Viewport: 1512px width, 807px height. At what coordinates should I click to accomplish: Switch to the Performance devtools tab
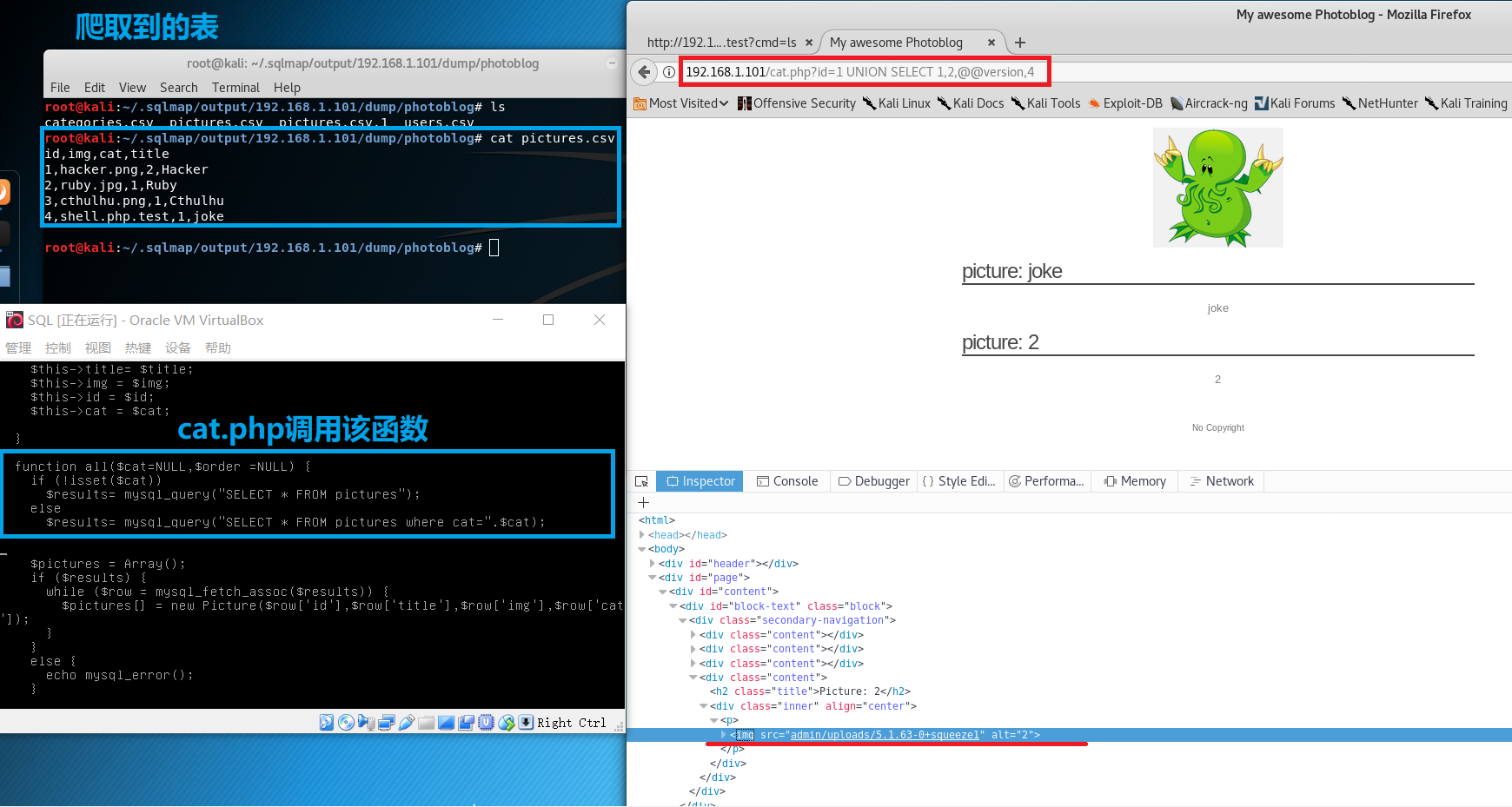(x=1046, y=481)
